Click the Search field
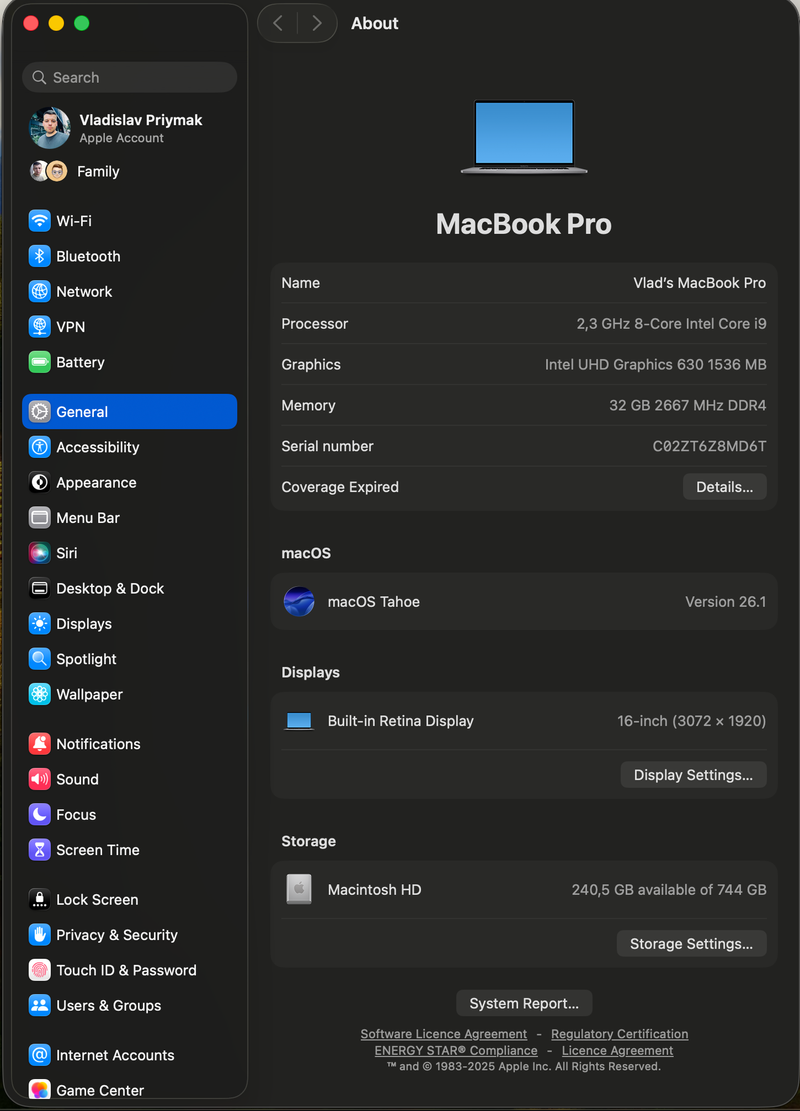Viewport: 800px width, 1111px height. click(130, 77)
